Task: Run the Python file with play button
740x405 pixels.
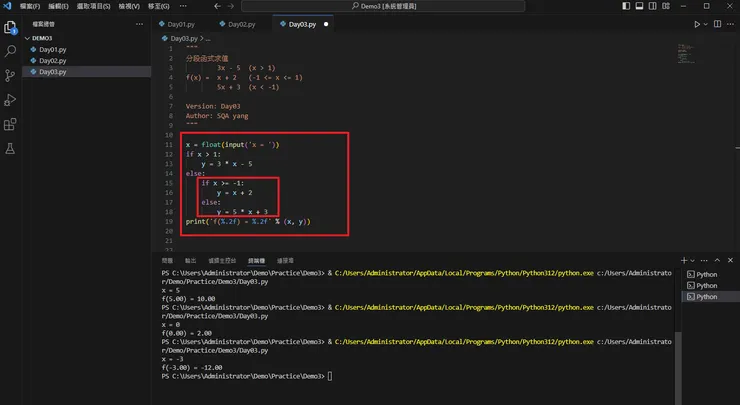Action: click(698, 24)
